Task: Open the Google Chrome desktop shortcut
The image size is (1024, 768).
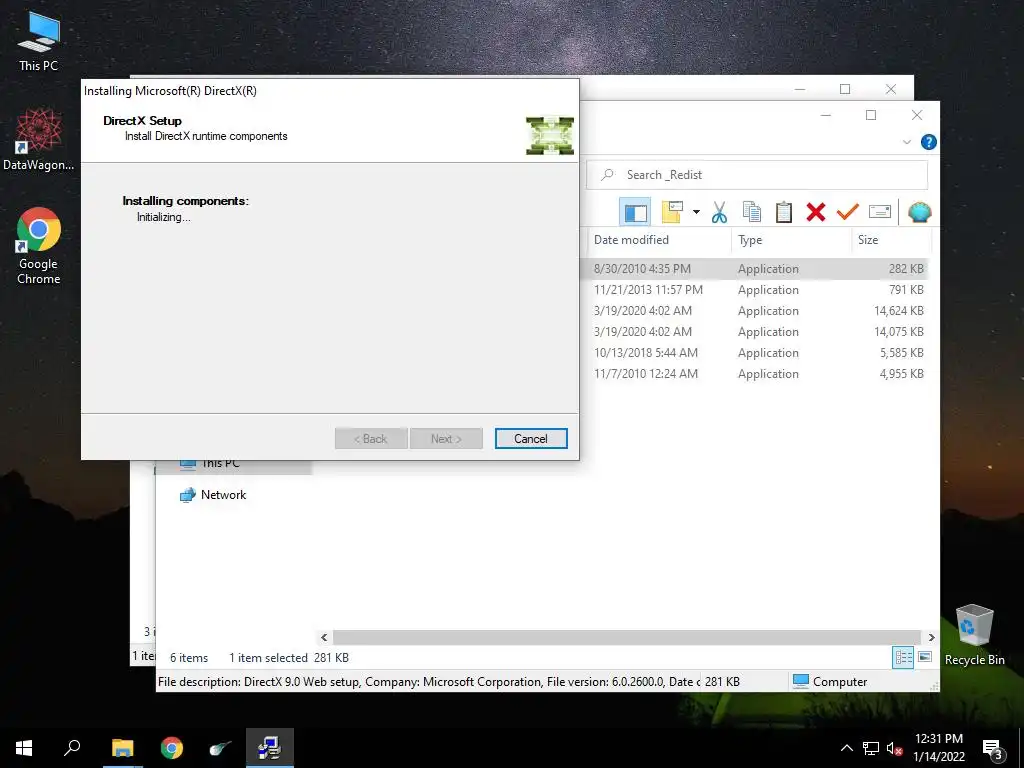Action: (39, 246)
